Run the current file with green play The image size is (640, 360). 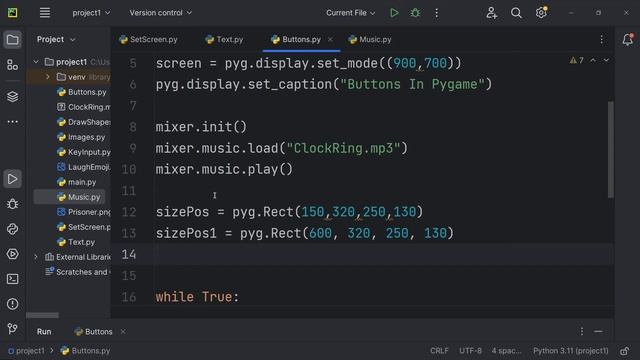click(394, 13)
